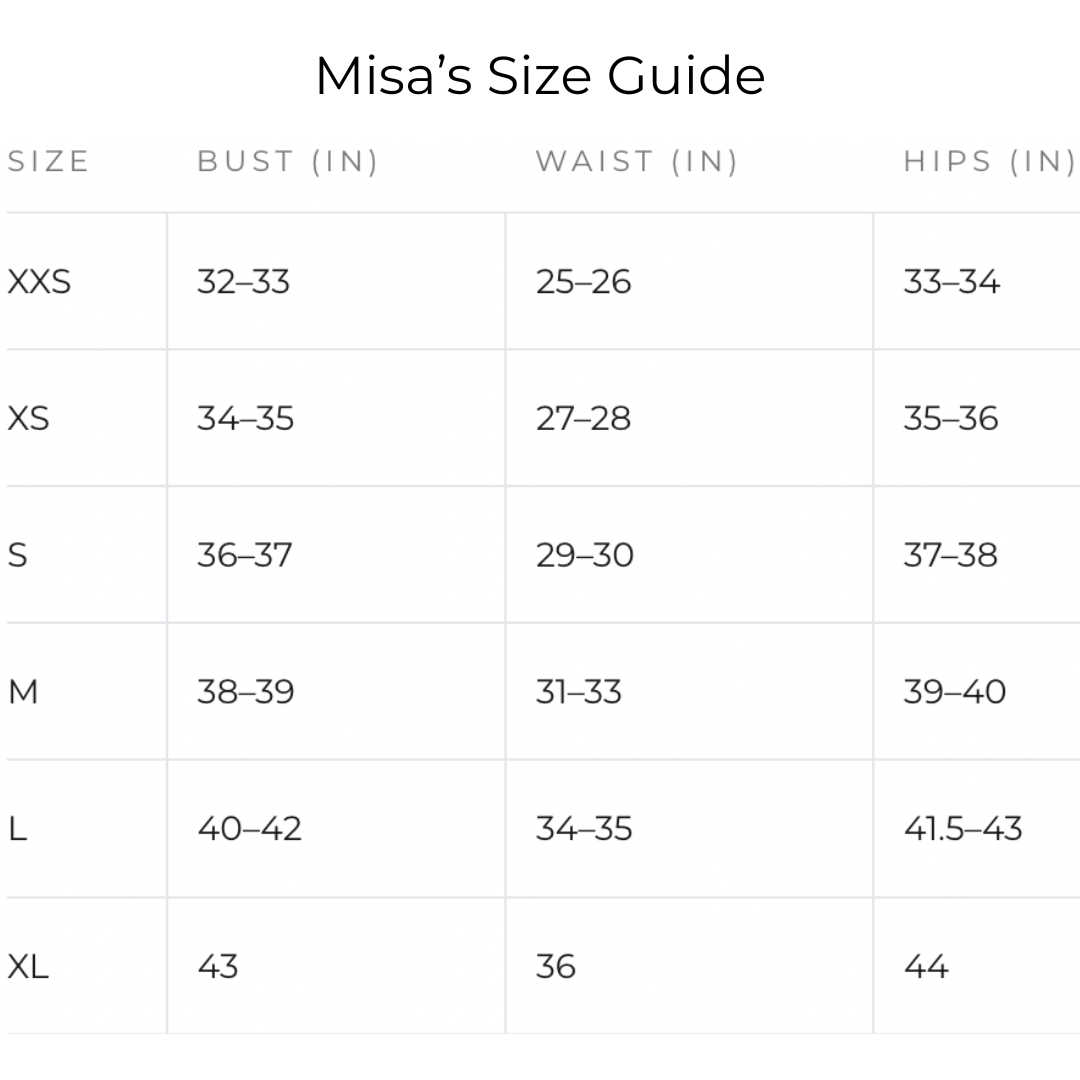Viewport: 1080px width, 1080px height.
Task: Select the 37–38 hips cell
Action: pos(951,555)
